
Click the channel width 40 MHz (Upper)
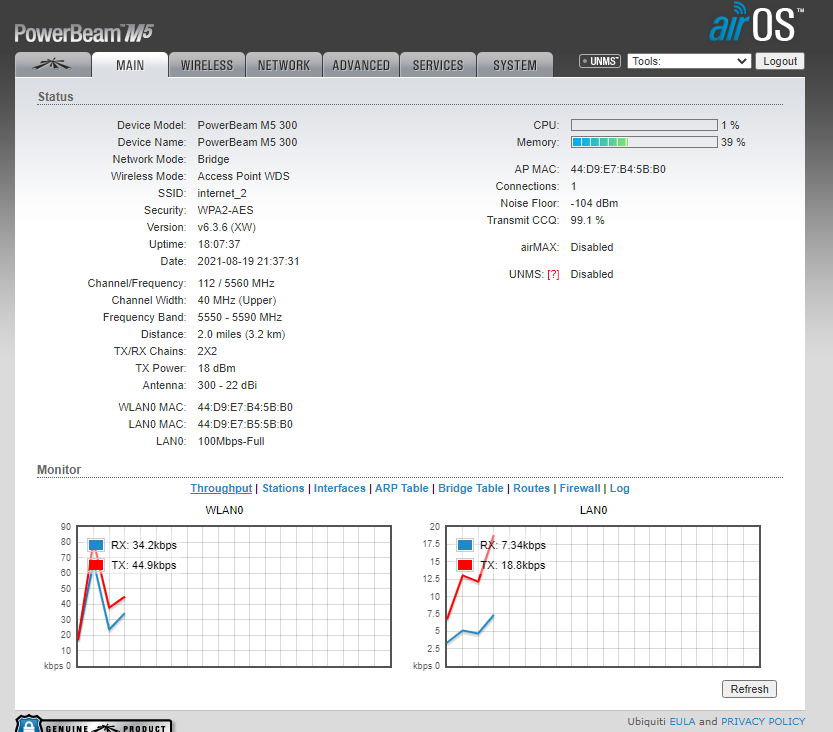pyautogui.click(x=236, y=300)
